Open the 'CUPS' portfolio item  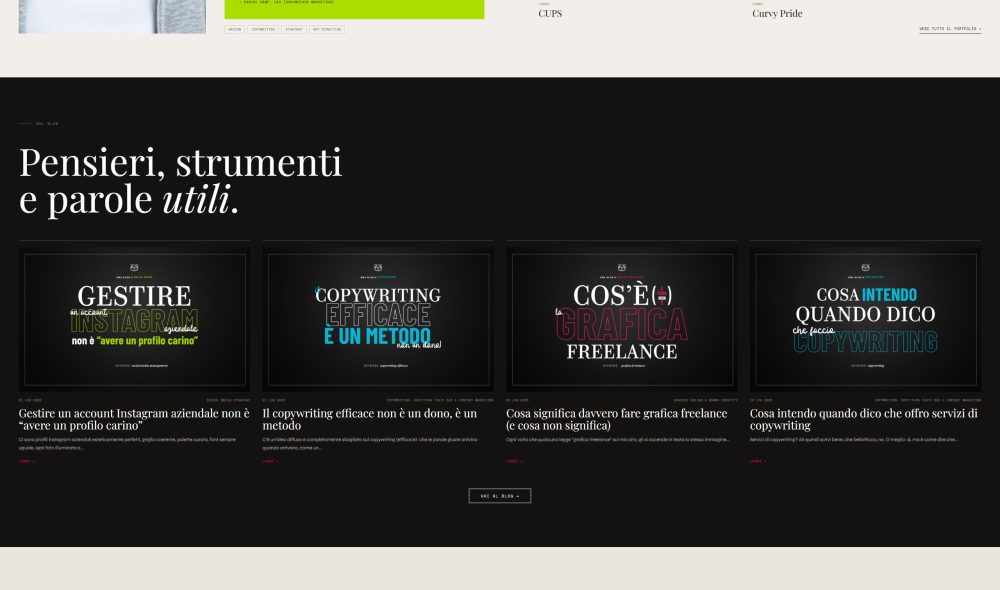coord(550,13)
